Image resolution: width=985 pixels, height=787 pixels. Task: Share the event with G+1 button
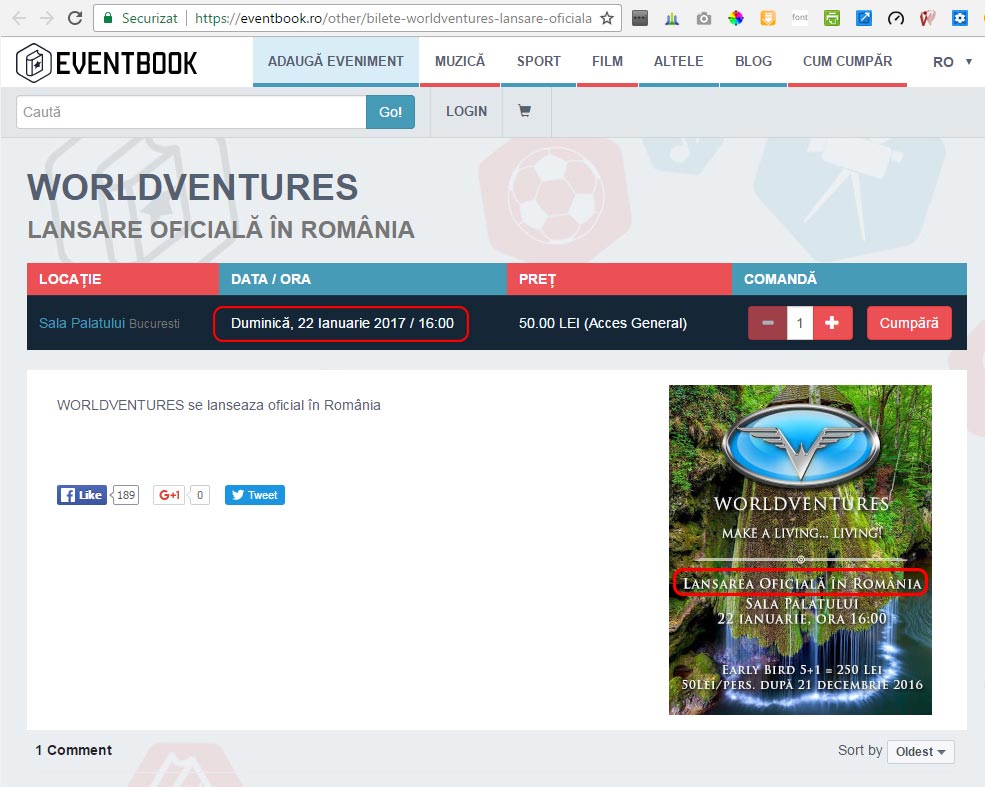pos(169,495)
